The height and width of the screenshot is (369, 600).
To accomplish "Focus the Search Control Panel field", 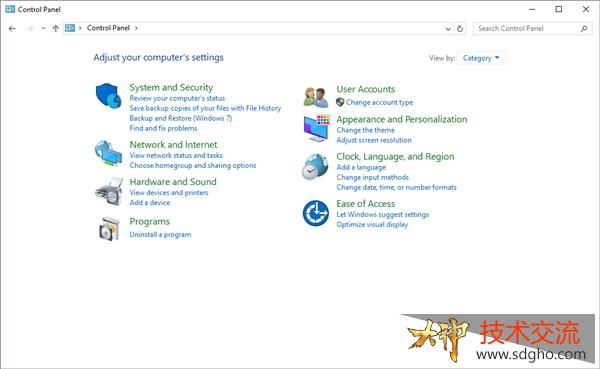I will (533, 28).
